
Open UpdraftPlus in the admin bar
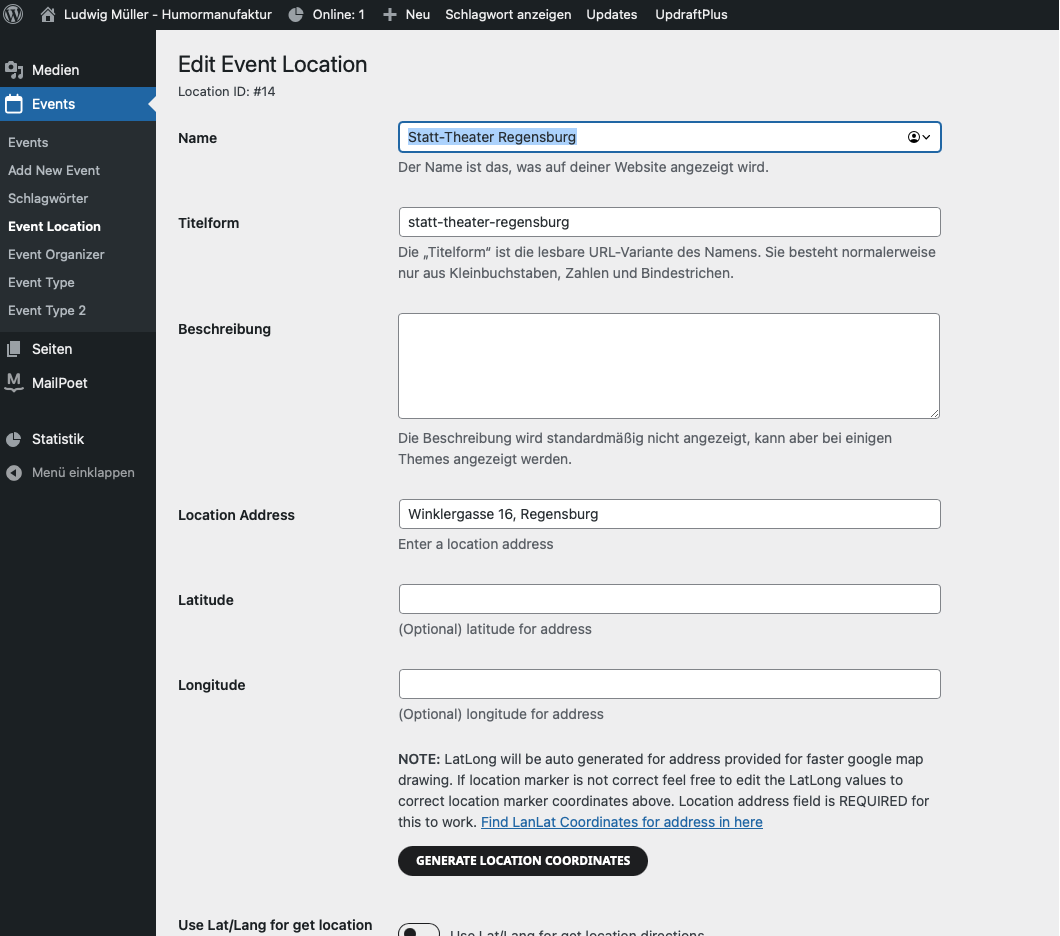691,14
